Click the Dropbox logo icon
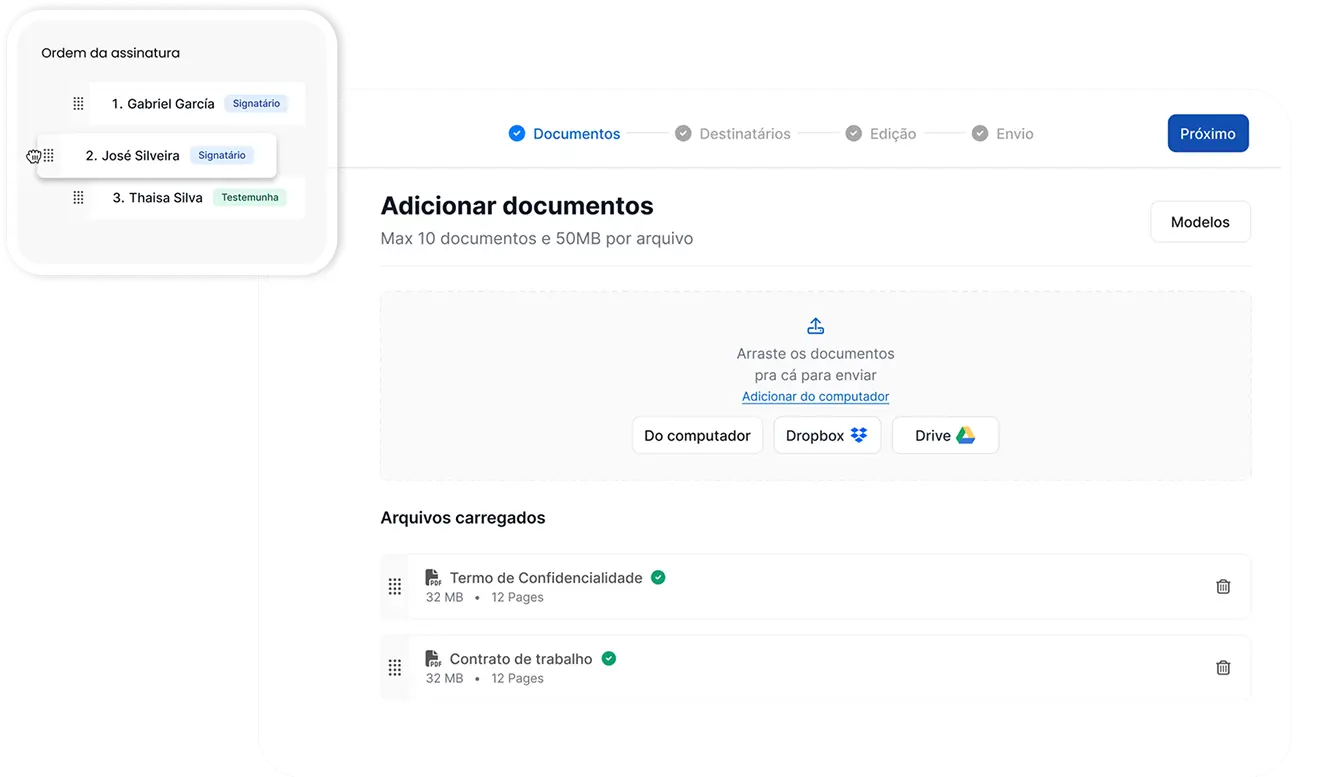Screen dimensions: 1322x777 tap(859, 435)
